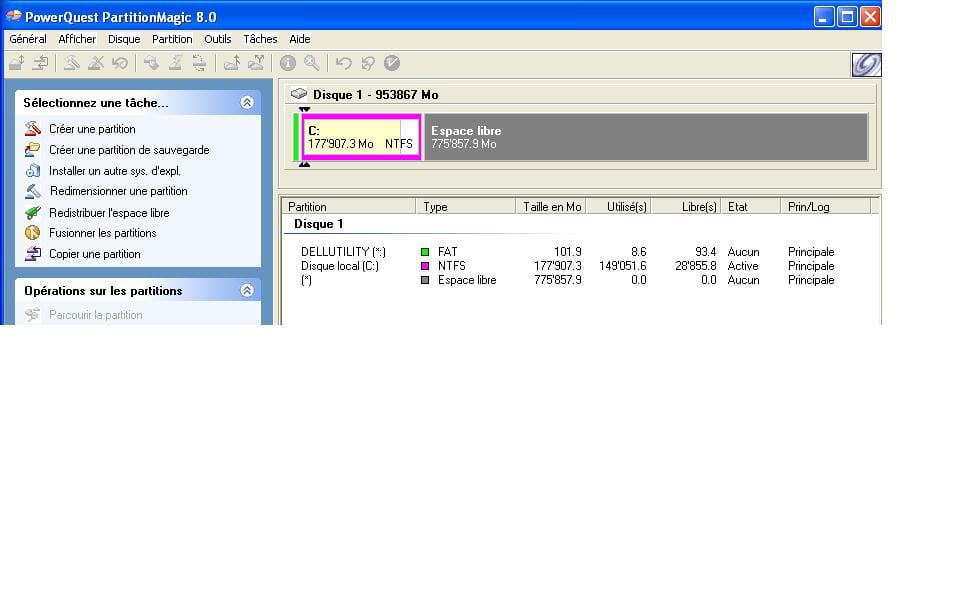Click the Etat column header
Image resolution: width=960 pixels, height=600 pixels.
coord(751,206)
